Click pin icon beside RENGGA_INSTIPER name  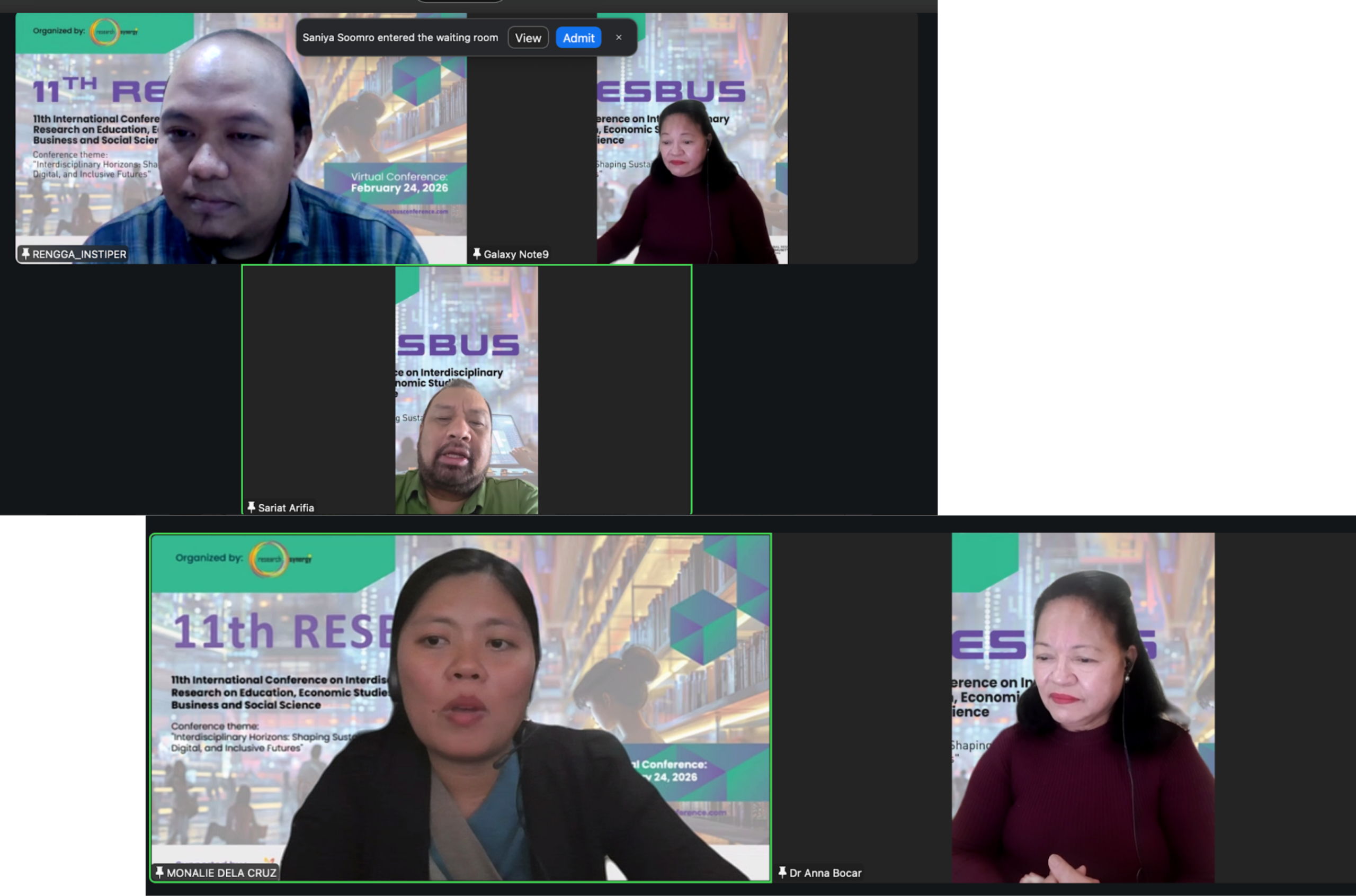[x=25, y=253]
